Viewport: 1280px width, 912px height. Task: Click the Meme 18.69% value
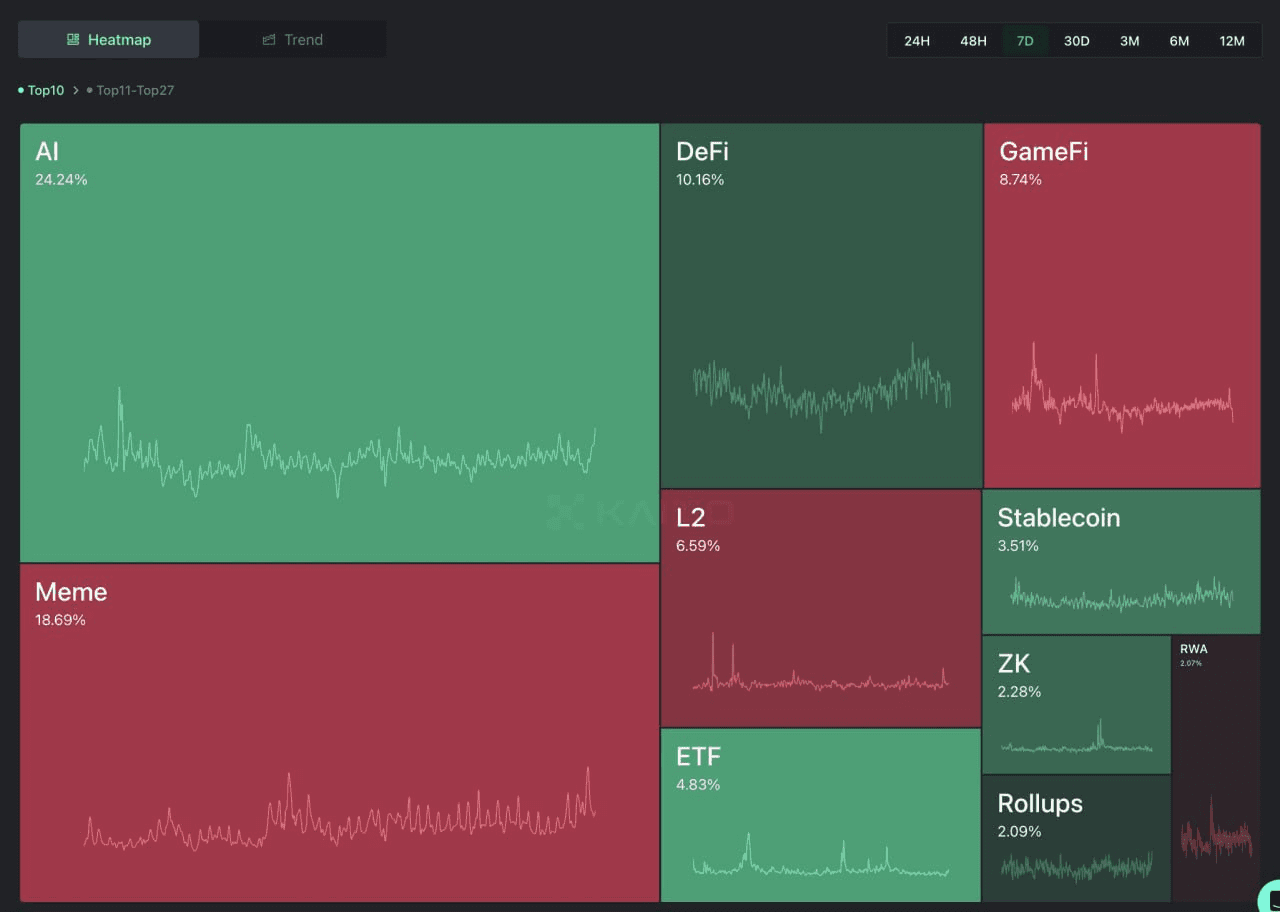60,620
